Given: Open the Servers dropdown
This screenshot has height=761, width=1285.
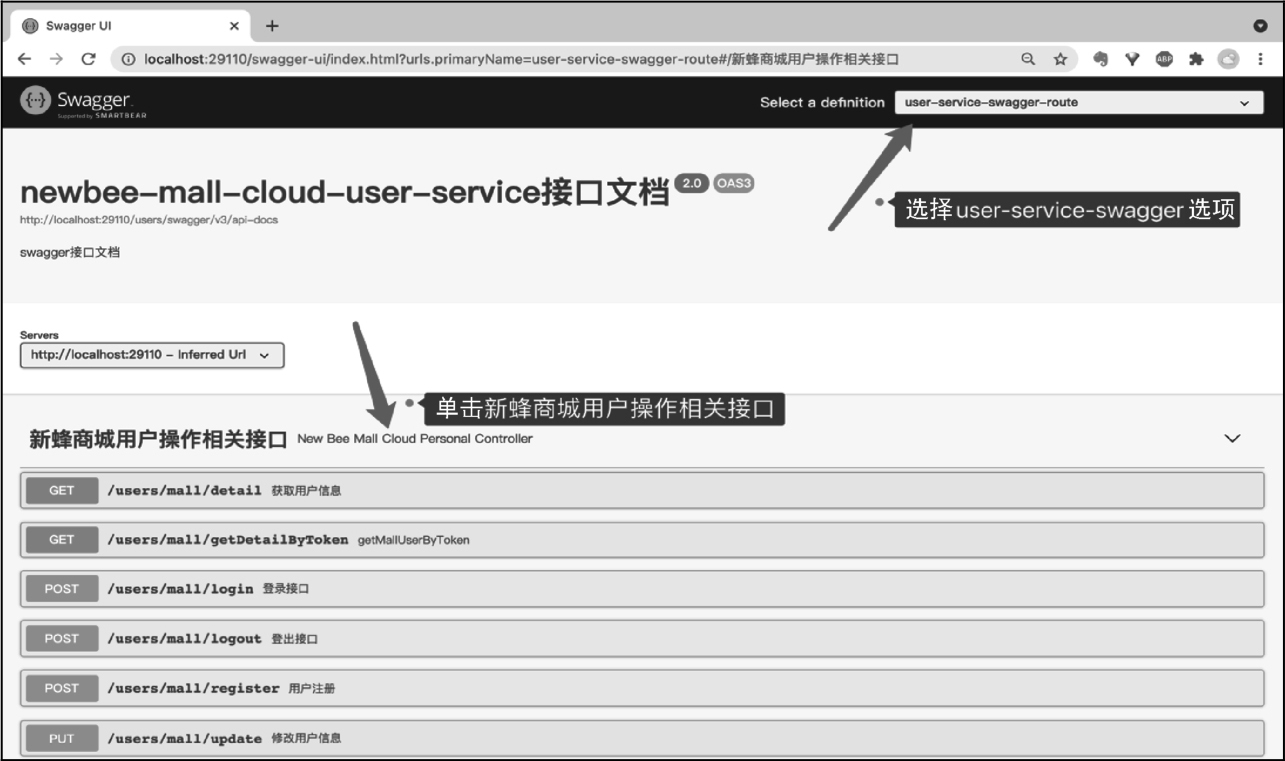Looking at the screenshot, I should [x=152, y=355].
